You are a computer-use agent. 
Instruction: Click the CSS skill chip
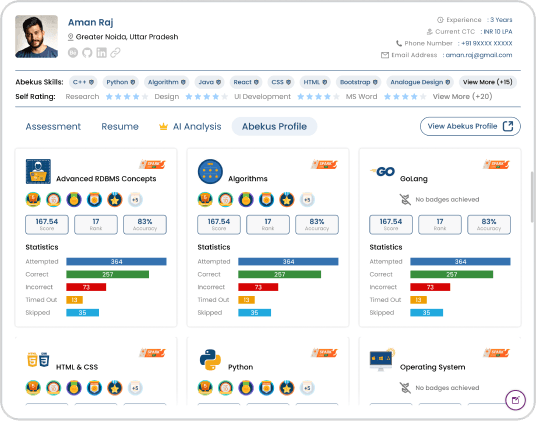281,82
